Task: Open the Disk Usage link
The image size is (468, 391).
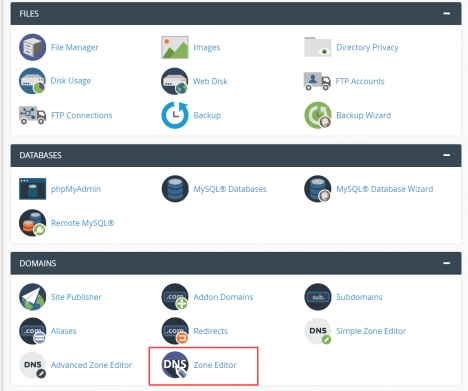Action: [x=71, y=81]
